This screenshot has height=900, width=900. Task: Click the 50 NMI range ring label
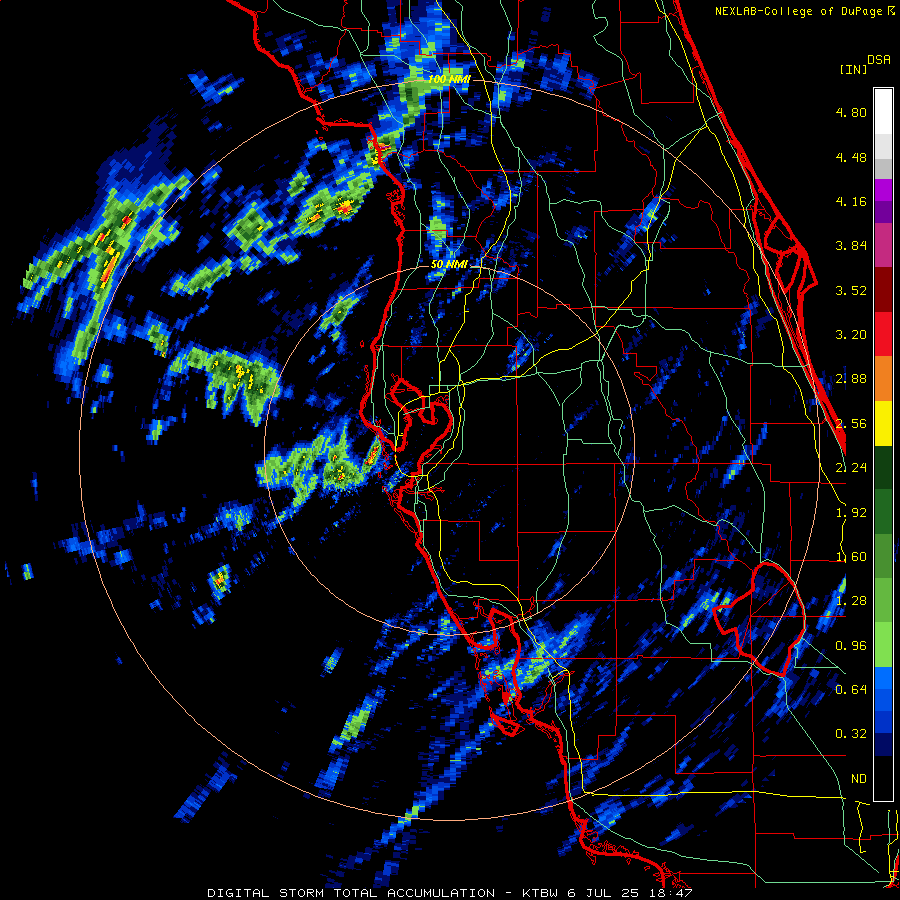point(449,265)
